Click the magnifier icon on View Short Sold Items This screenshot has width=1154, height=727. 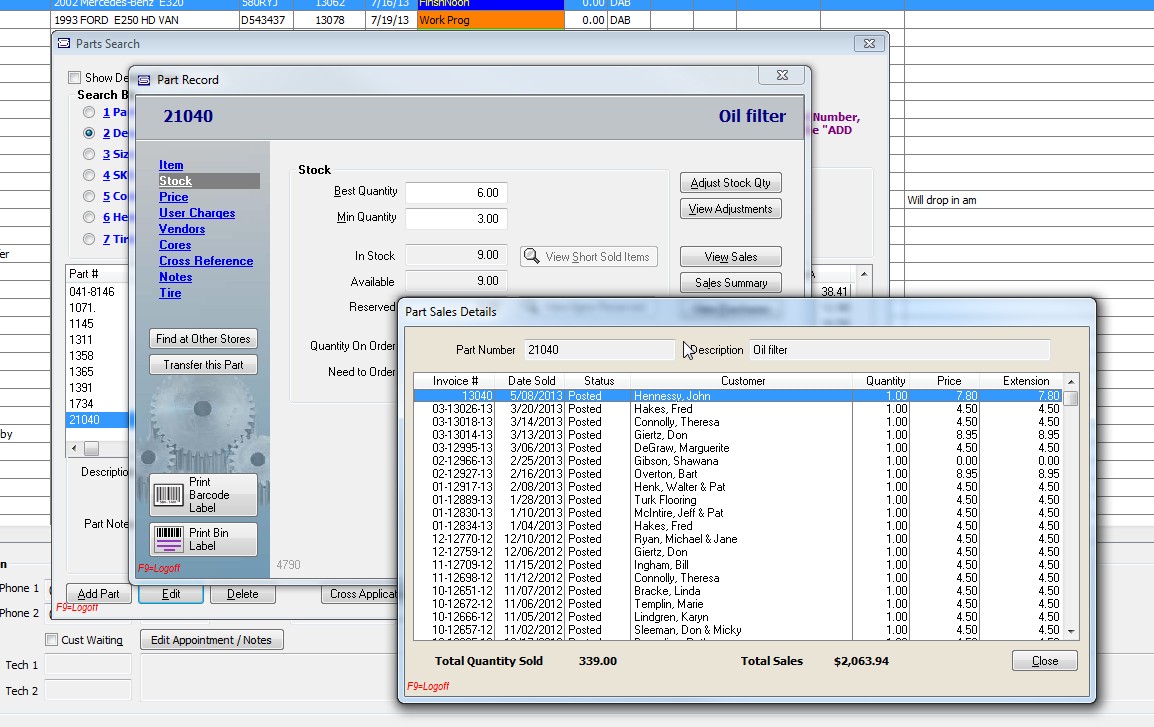coord(531,256)
